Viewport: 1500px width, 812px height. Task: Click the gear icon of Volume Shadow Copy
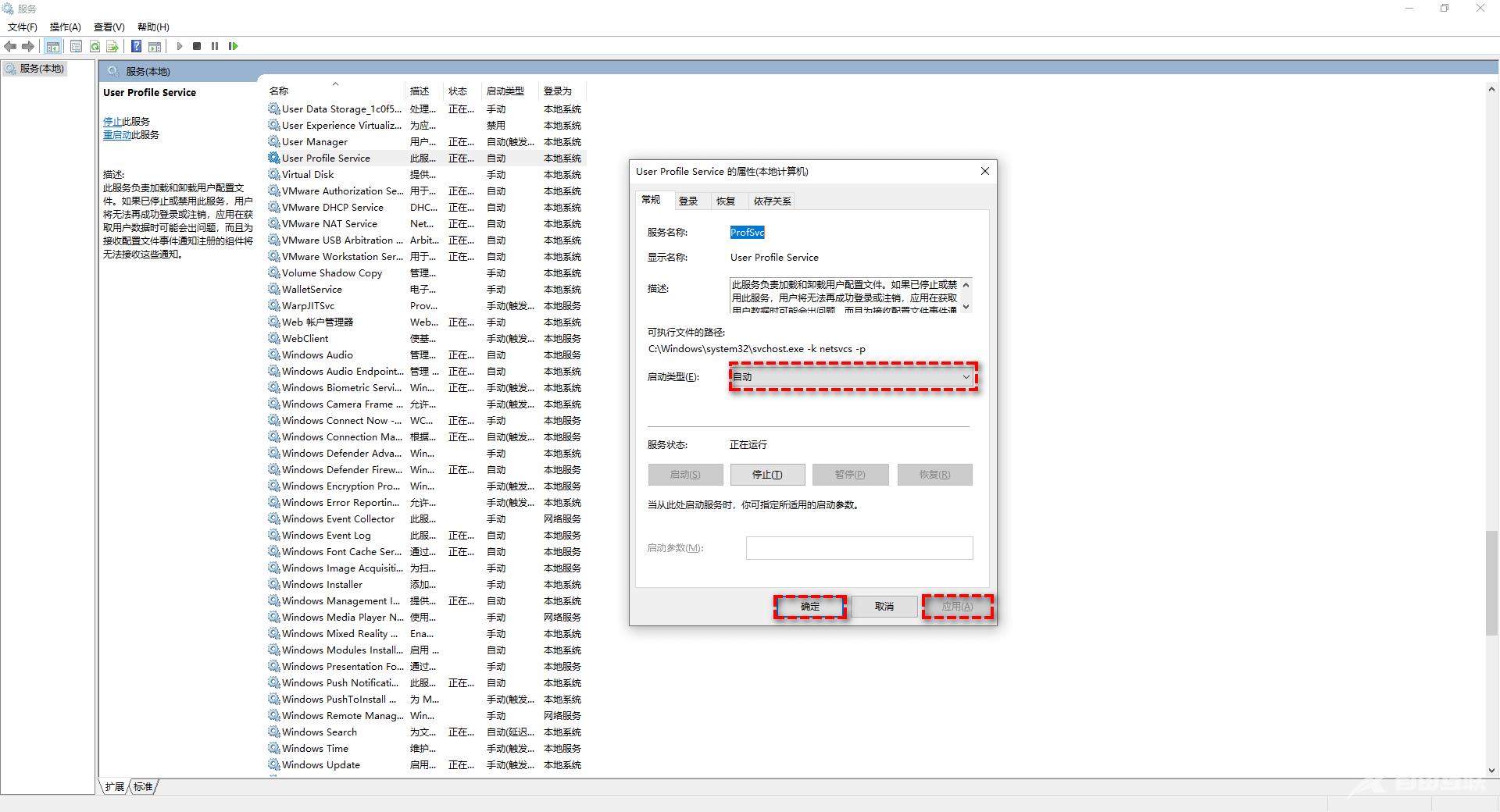pos(273,272)
